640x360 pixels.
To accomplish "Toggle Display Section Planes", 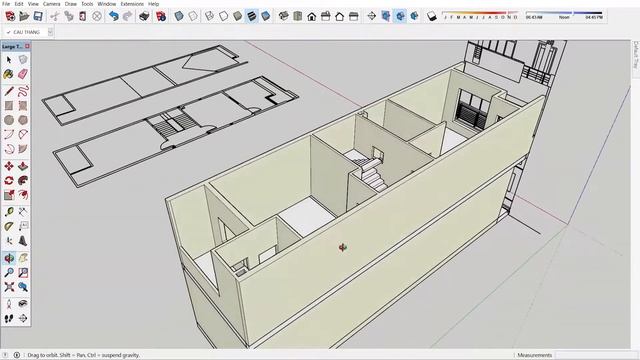I will pyautogui.click(x=386, y=16).
